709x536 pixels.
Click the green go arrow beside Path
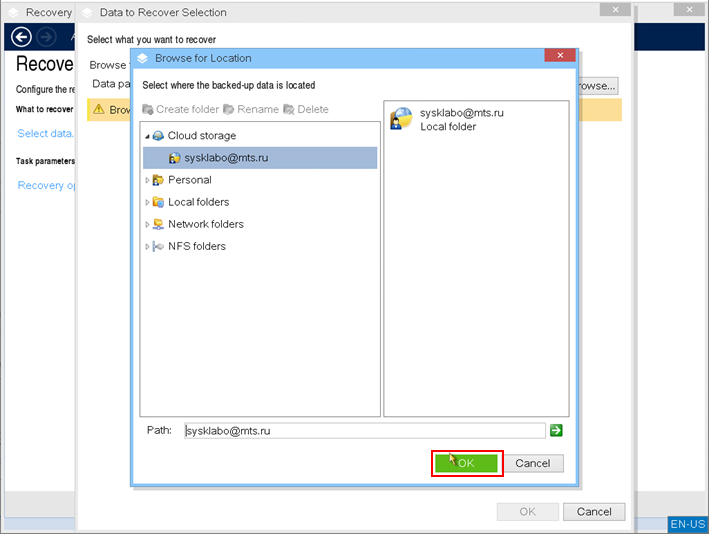(x=556, y=430)
